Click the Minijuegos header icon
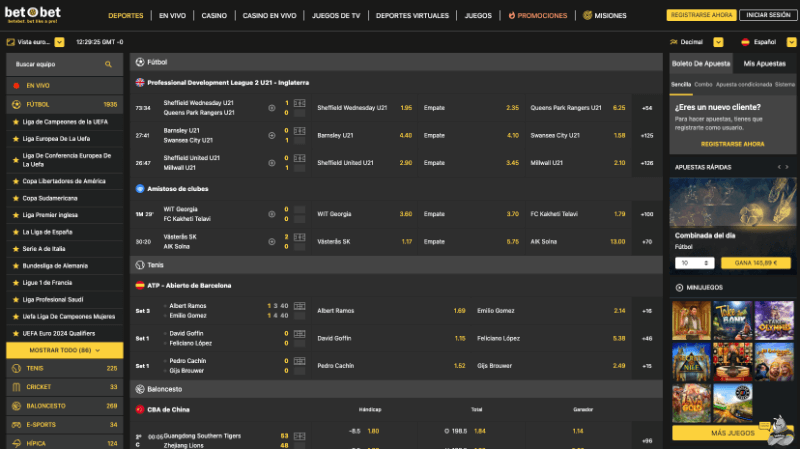800x449 pixels. click(x=679, y=288)
